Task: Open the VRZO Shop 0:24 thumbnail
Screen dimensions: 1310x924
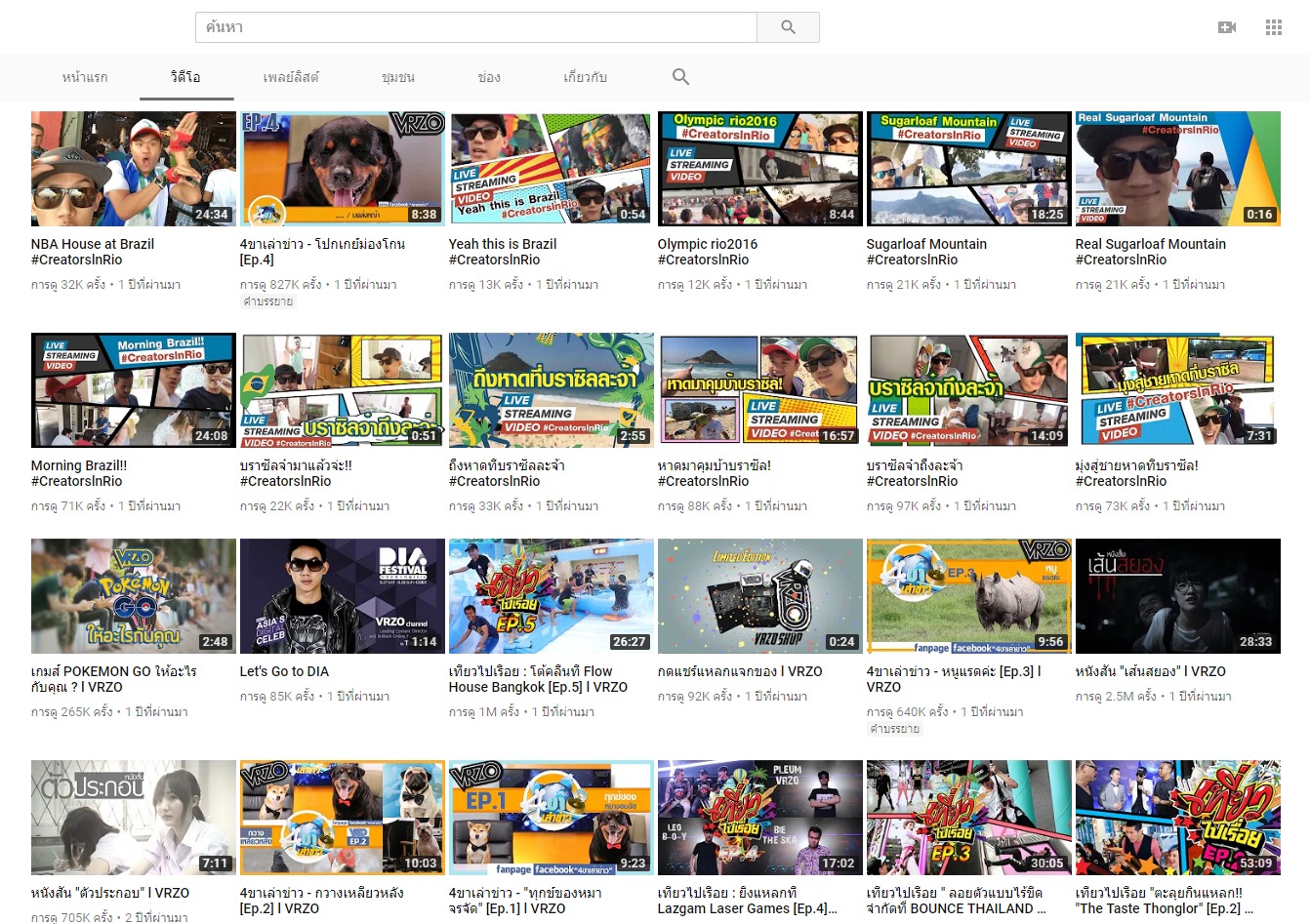Action: tap(760, 596)
